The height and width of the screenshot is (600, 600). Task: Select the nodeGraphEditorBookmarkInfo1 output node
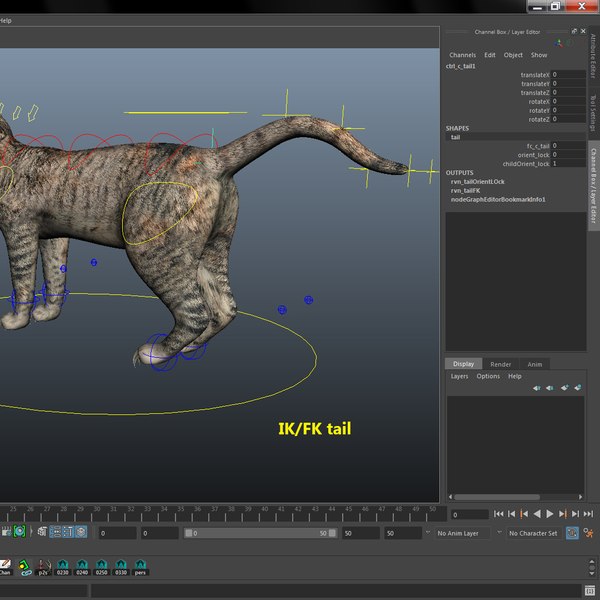(x=498, y=199)
